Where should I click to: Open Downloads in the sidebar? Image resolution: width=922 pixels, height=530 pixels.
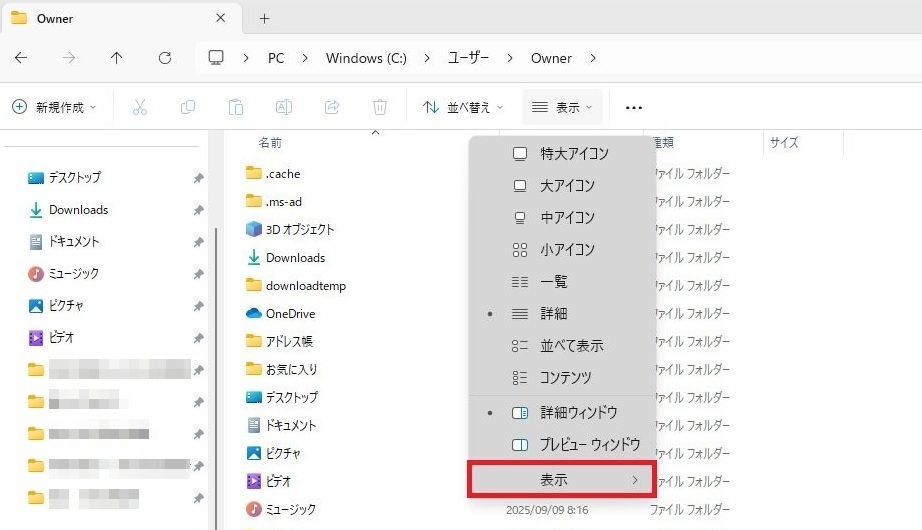(x=78, y=210)
